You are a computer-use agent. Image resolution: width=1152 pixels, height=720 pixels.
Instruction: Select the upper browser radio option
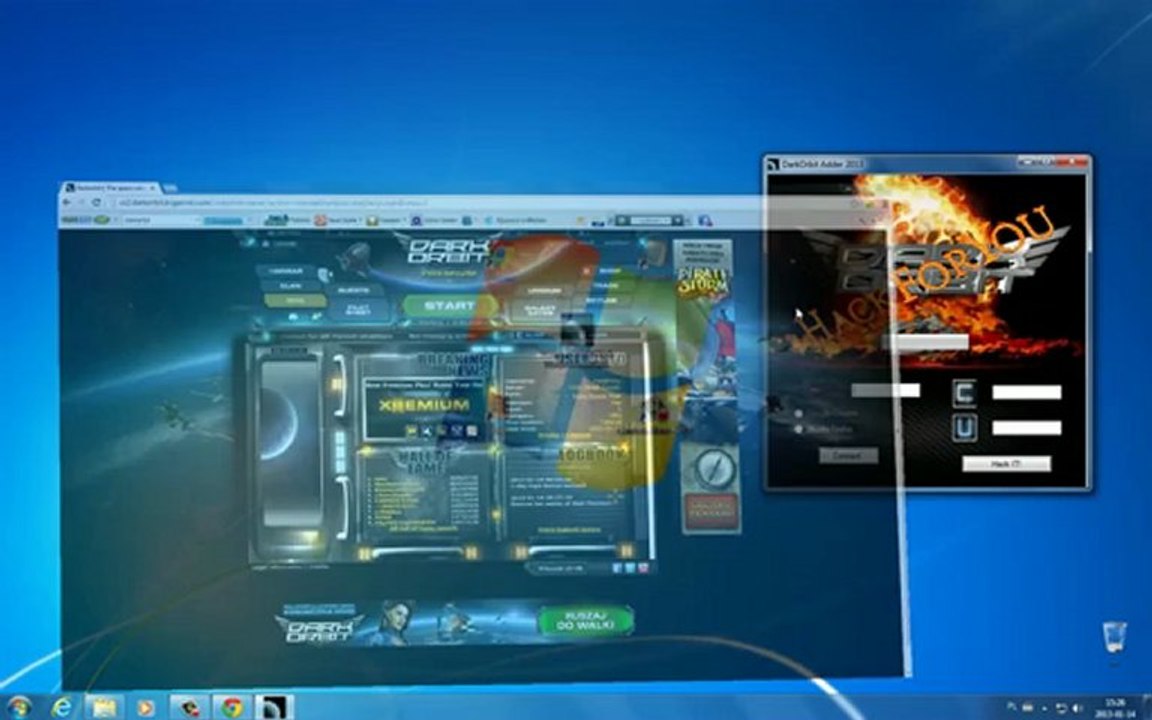pos(798,414)
